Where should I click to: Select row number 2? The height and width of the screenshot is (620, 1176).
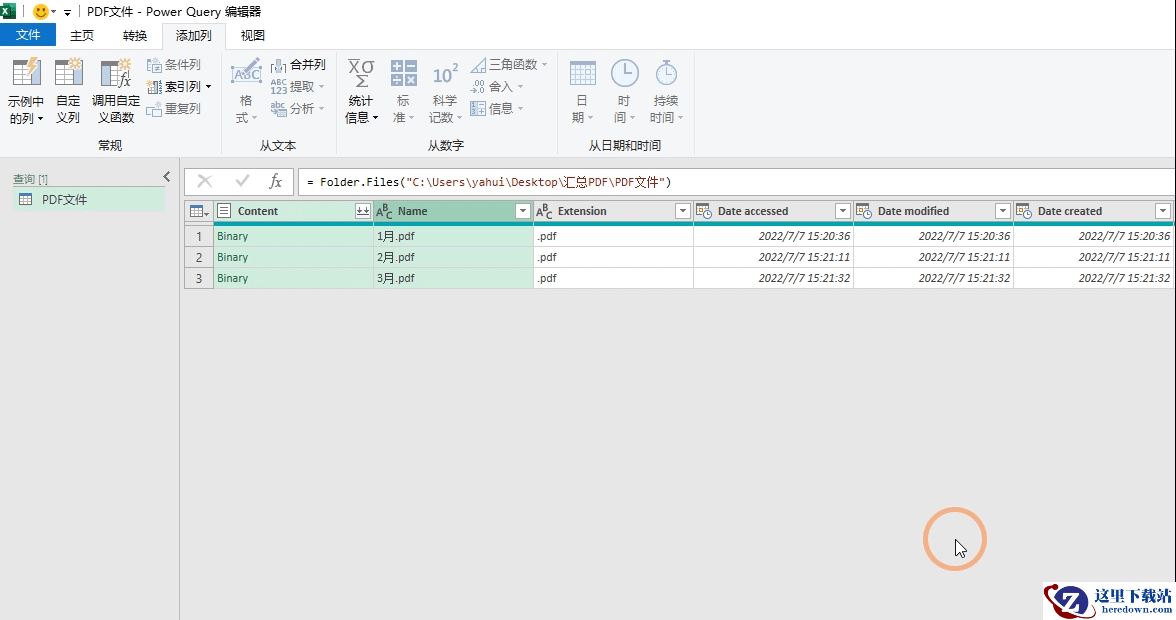coord(199,257)
